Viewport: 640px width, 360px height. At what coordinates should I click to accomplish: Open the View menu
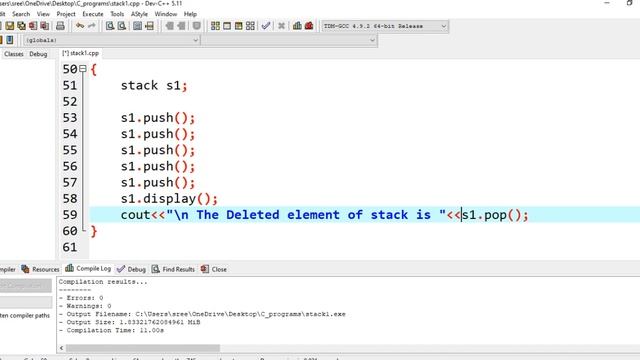(43, 14)
